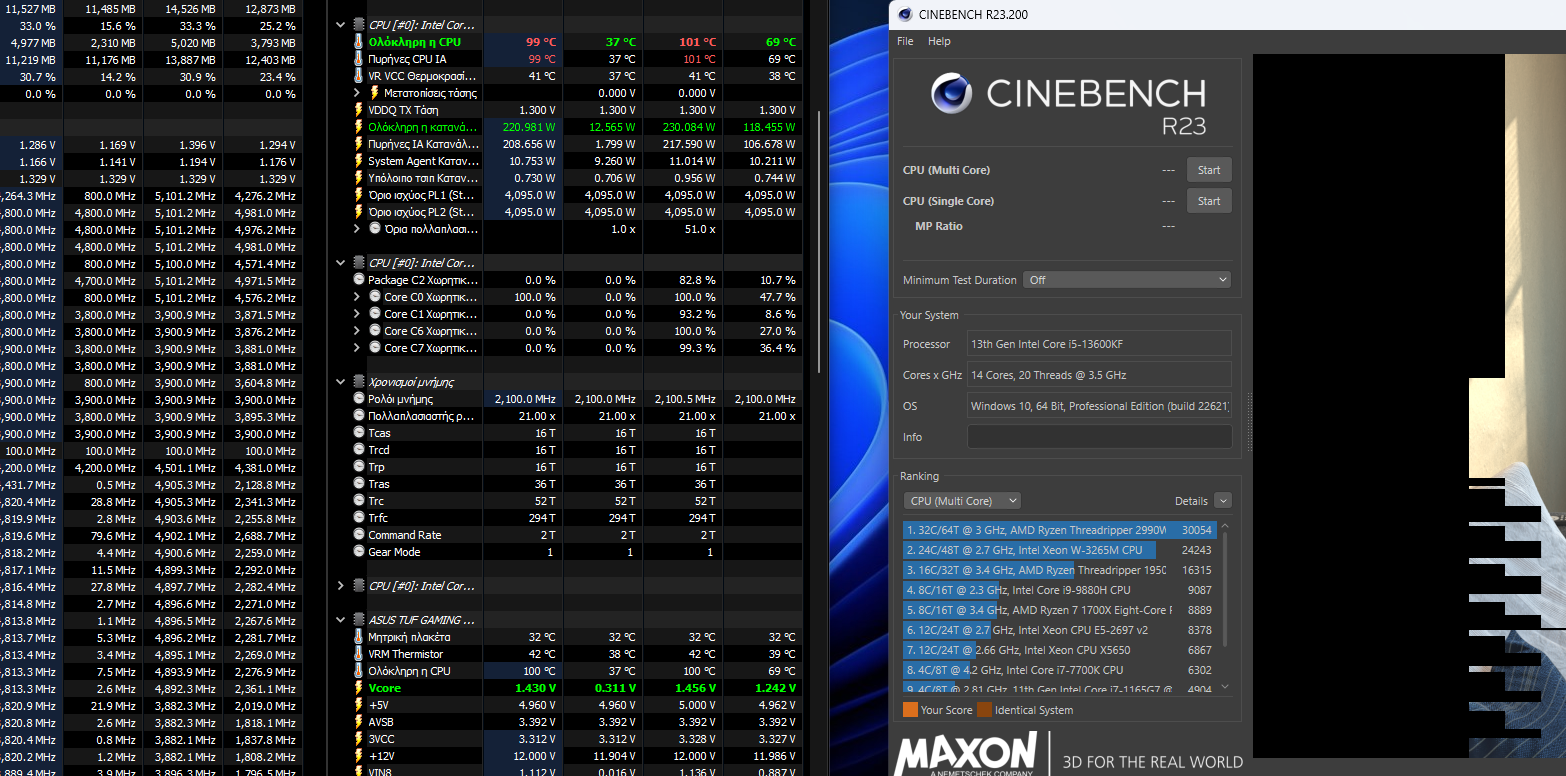Click the clock icon beside Trfc
The height and width of the screenshot is (776, 1566).
click(x=359, y=518)
